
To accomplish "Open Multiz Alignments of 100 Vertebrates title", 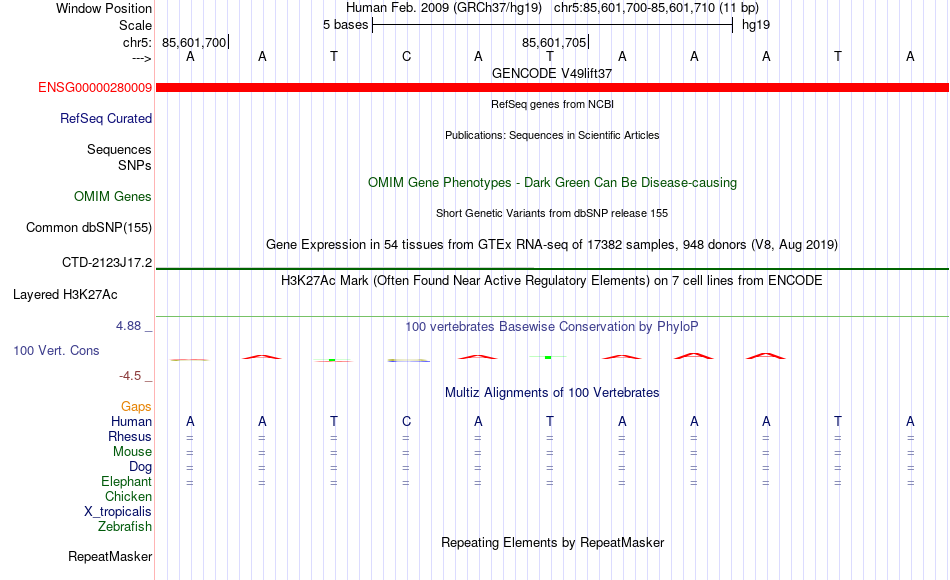I will pos(552,393).
